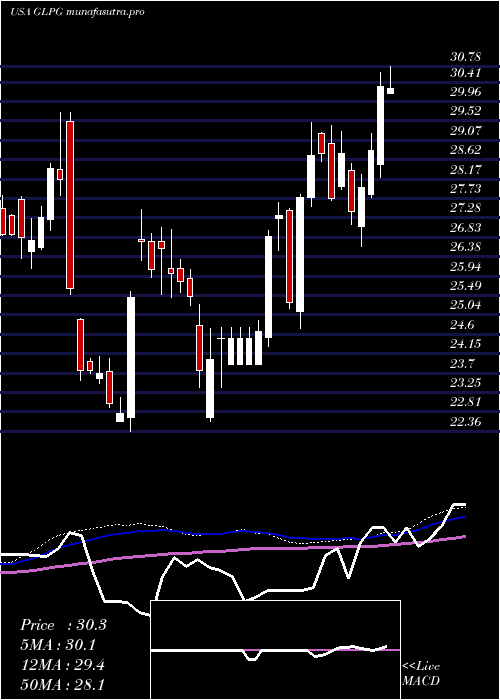This screenshot has width=500, height=700.
Task: Click the 27.73 price axis label
Action: 466,189
